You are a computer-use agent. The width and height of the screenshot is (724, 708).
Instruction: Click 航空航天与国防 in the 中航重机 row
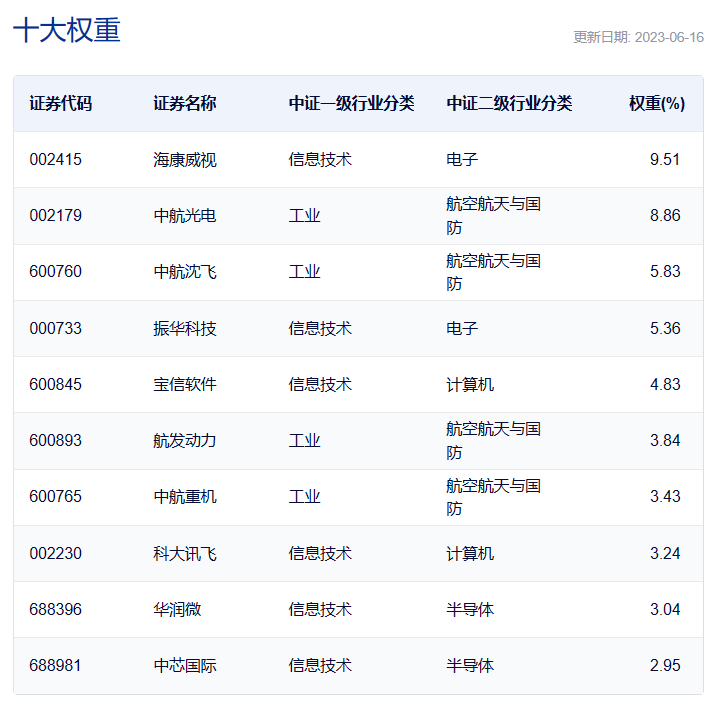click(x=494, y=497)
